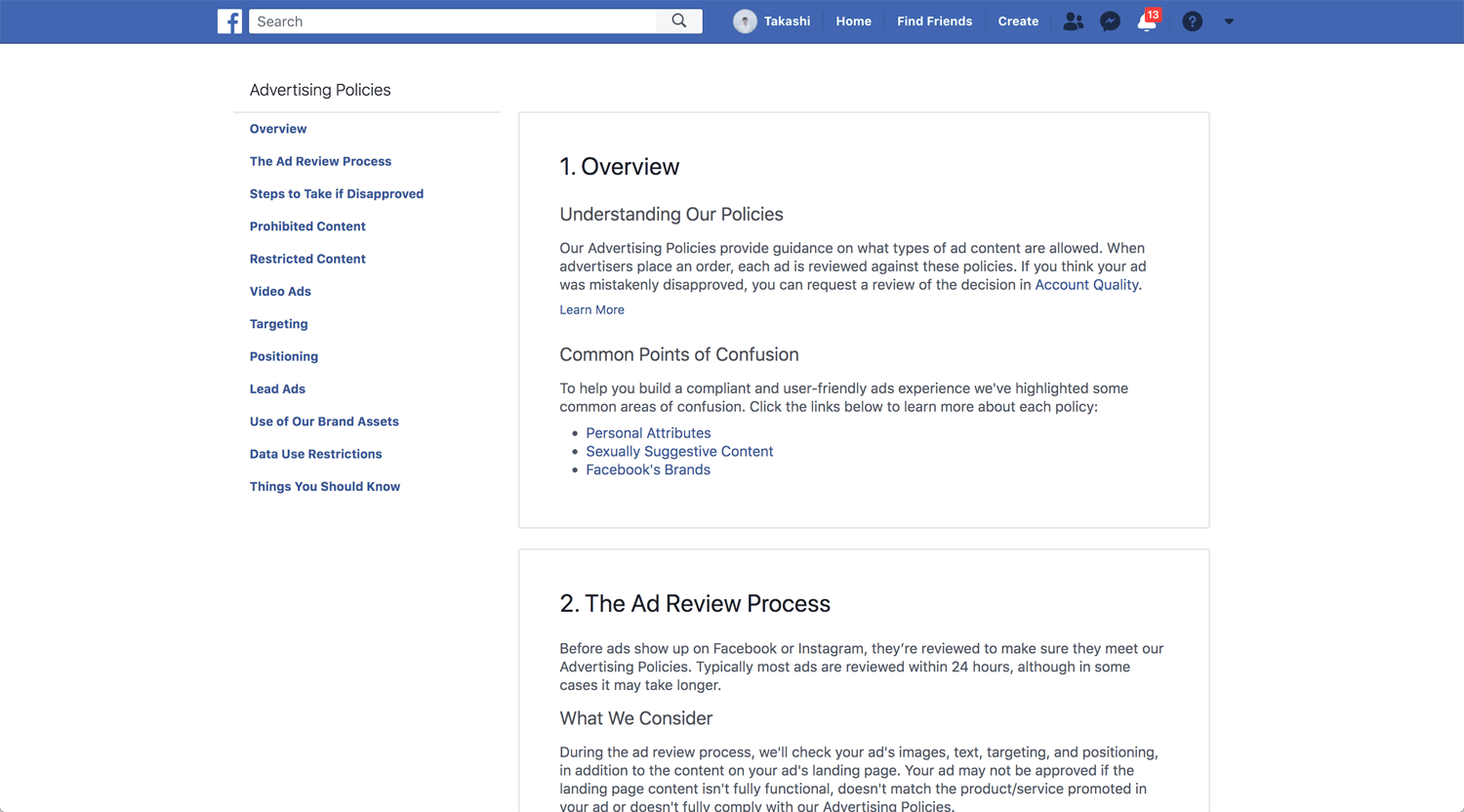
Task: Click Takashi's profile avatar
Action: click(x=745, y=21)
